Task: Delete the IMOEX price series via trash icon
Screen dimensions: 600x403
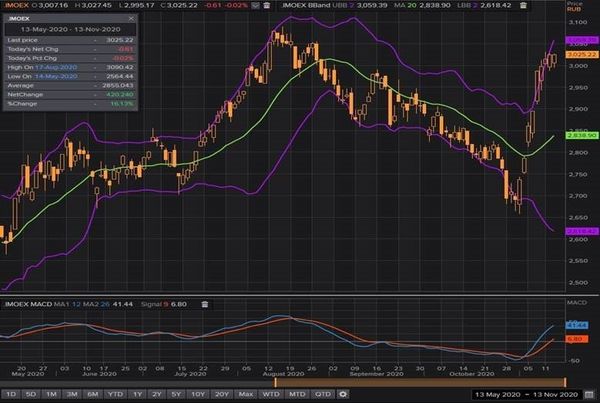Action: (267, 5)
